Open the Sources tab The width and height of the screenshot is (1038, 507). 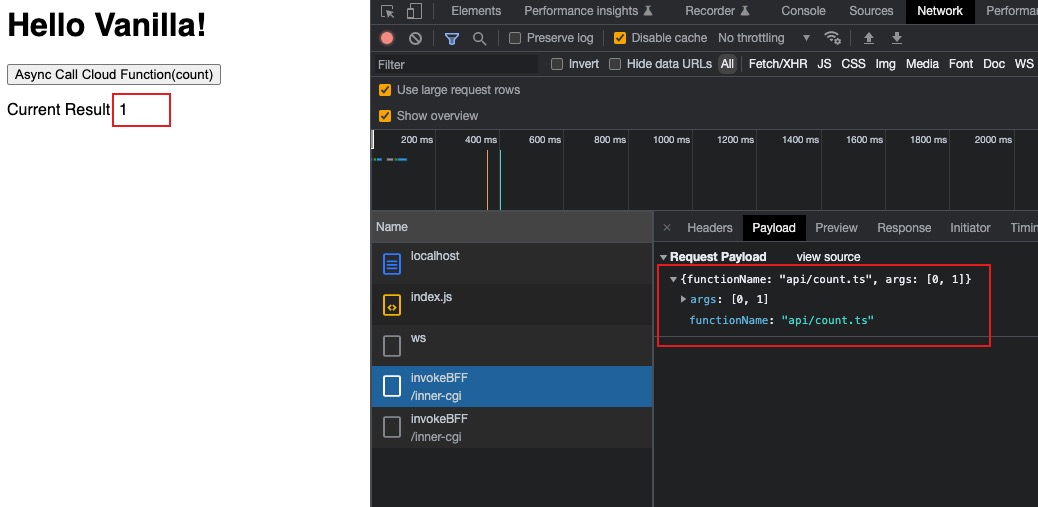click(871, 11)
